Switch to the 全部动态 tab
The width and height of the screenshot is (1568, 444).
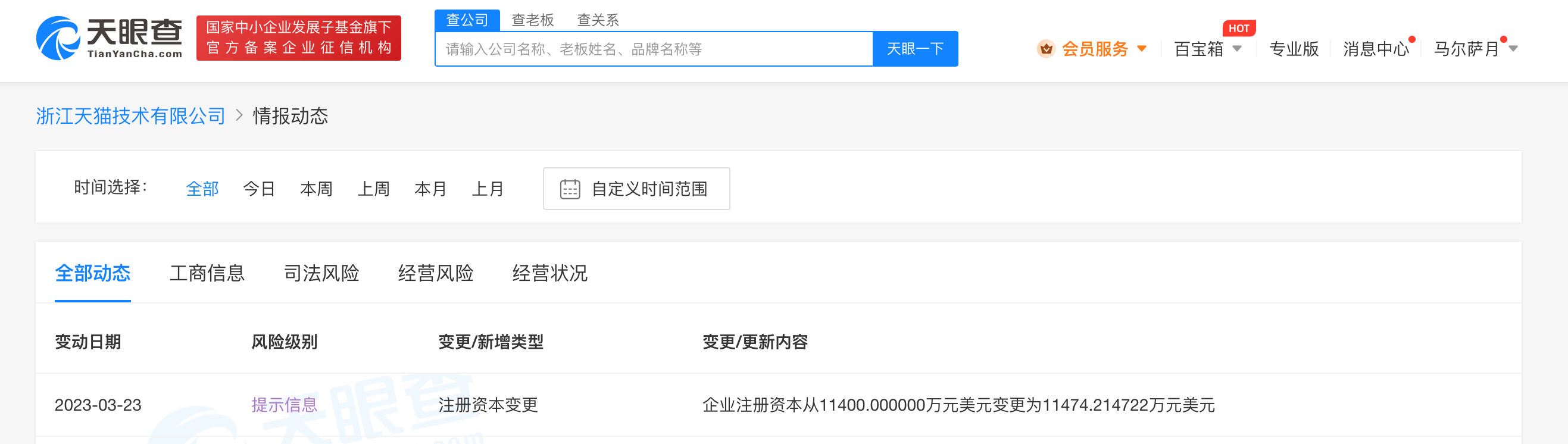pos(92,273)
